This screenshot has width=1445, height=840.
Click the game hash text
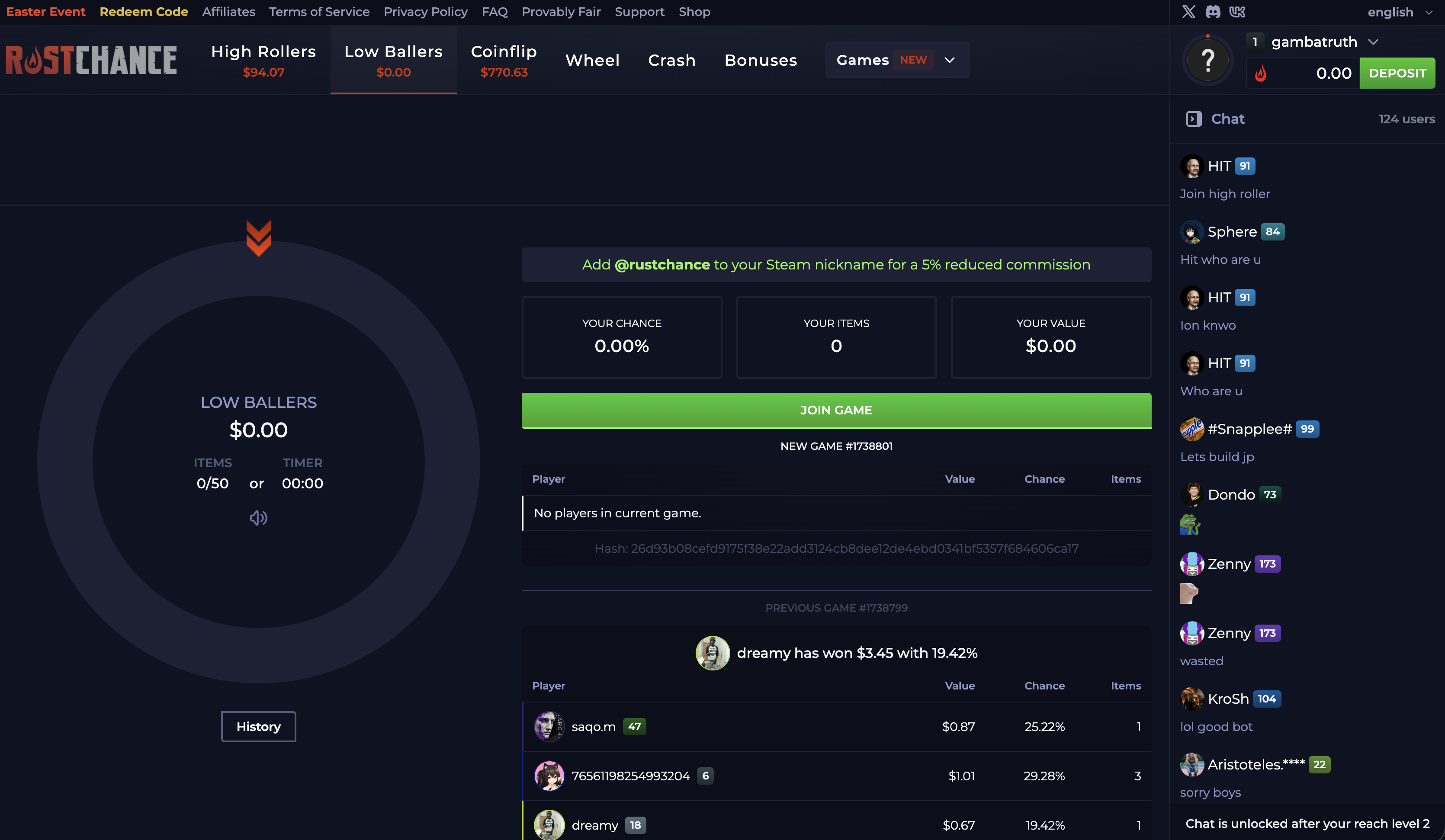[836, 549]
